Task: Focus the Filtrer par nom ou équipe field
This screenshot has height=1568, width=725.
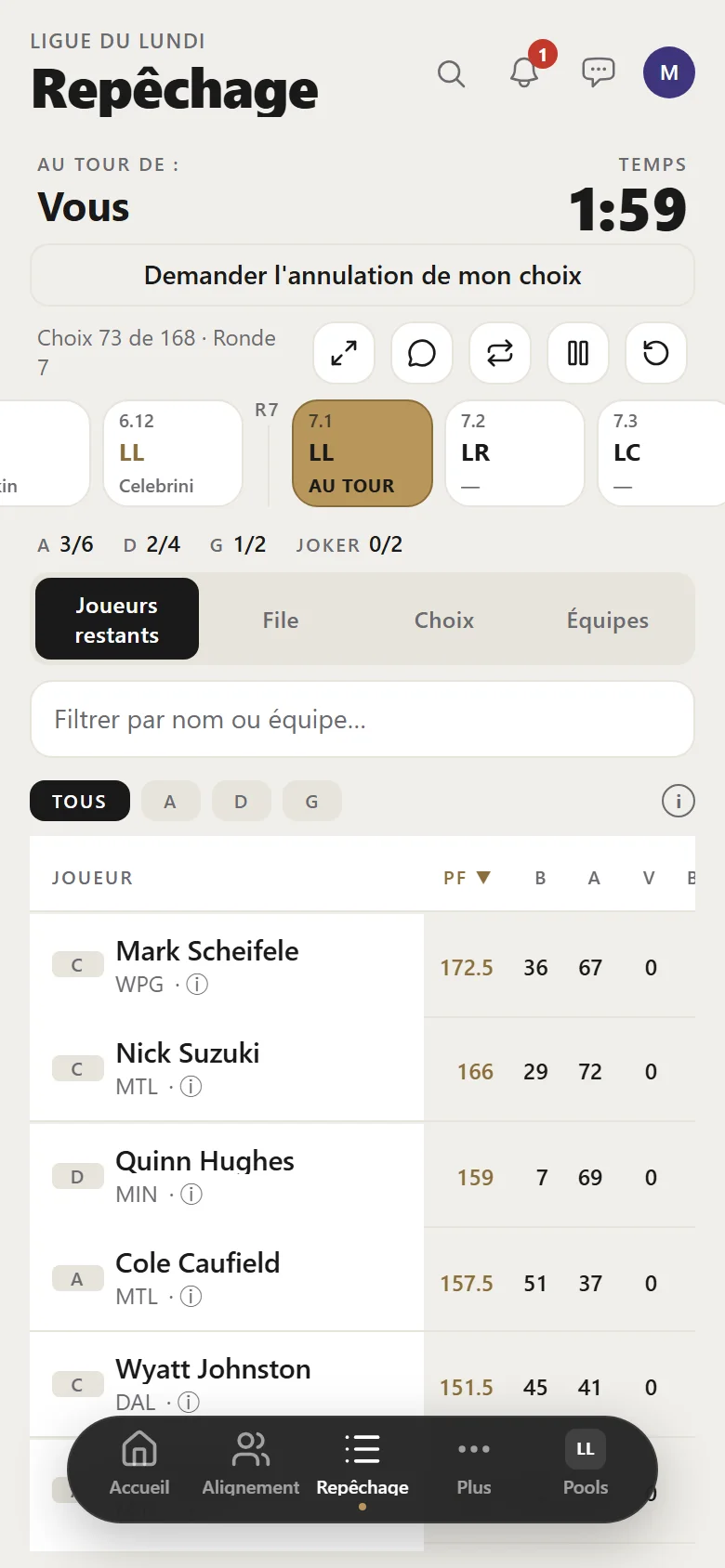Action: point(362,719)
